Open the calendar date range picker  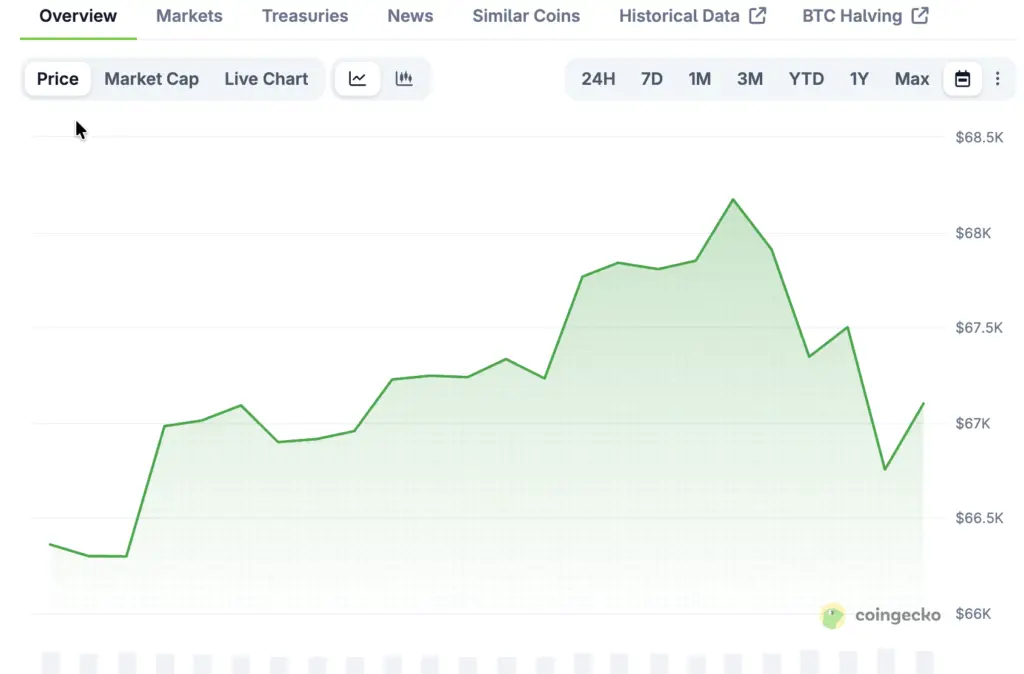pos(963,79)
